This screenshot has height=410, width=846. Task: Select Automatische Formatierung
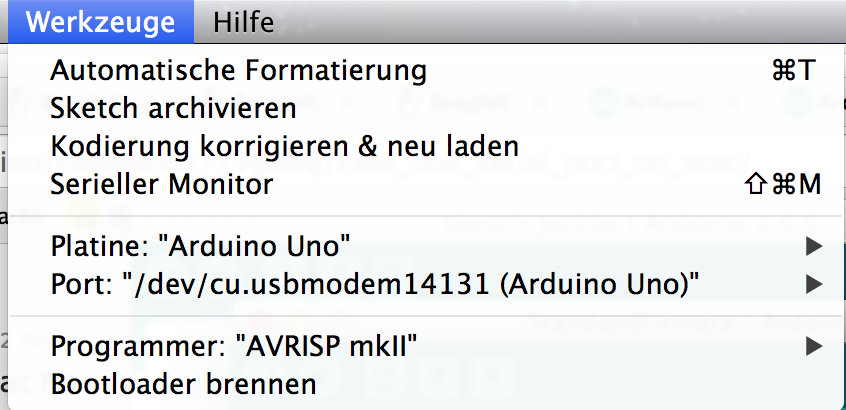pyautogui.click(x=238, y=71)
